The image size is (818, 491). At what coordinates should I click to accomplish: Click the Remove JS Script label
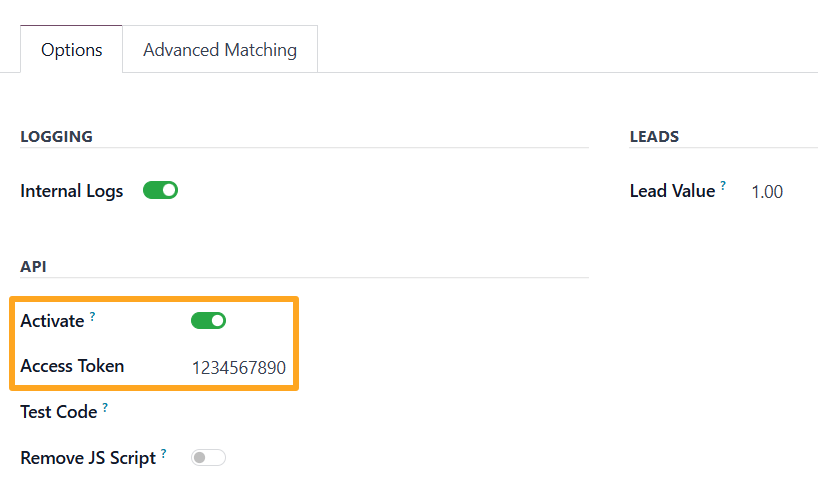coord(88,458)
